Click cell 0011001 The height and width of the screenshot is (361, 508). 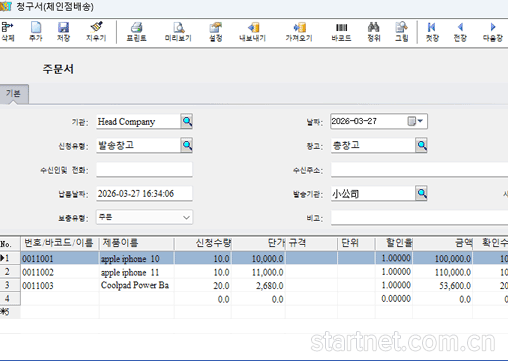tap(60, 258)
